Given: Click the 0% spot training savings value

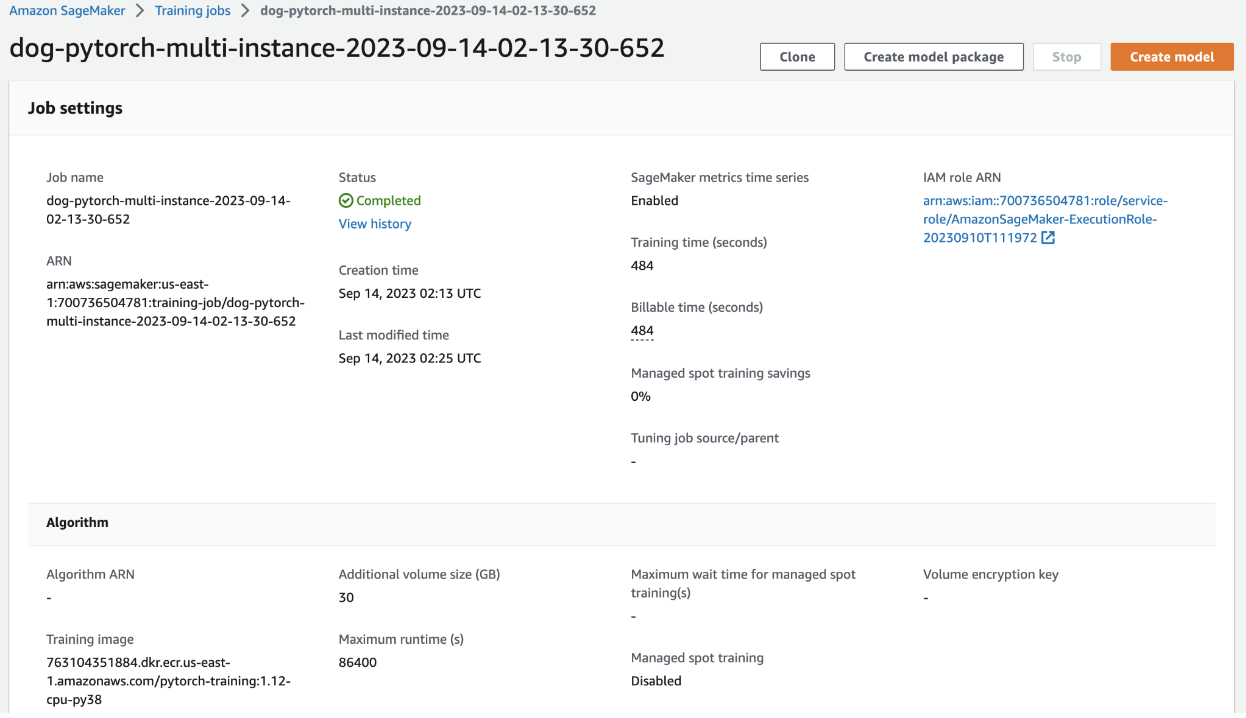Looking at the screenshot, I should click(641, 397).
